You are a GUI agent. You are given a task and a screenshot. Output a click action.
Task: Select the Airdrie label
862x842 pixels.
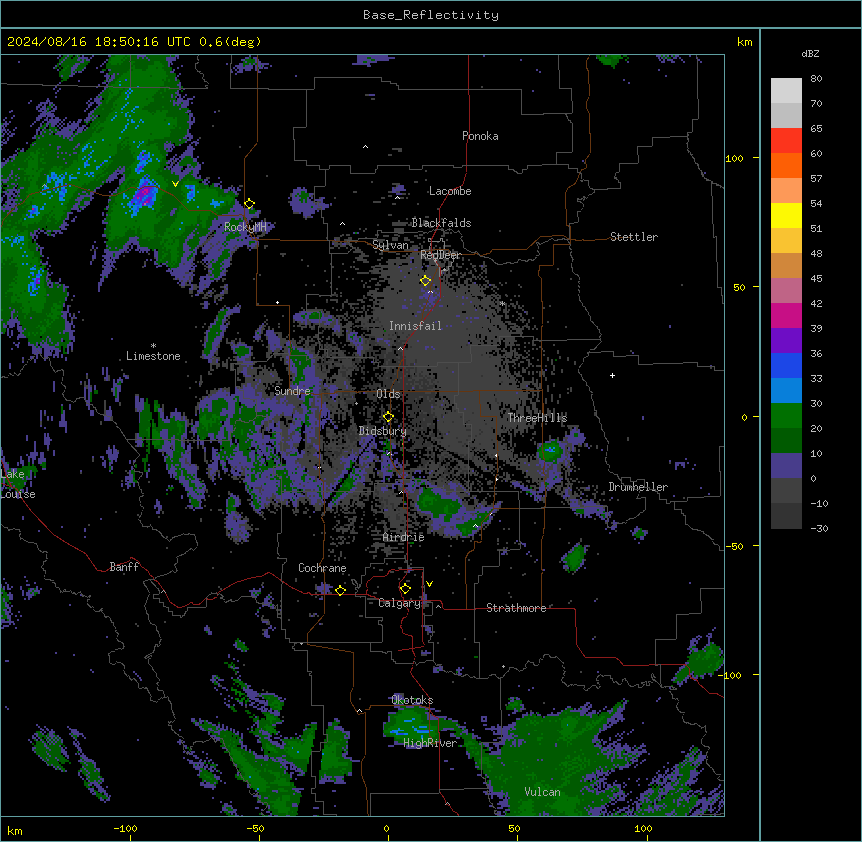click(x=404, y=537)
